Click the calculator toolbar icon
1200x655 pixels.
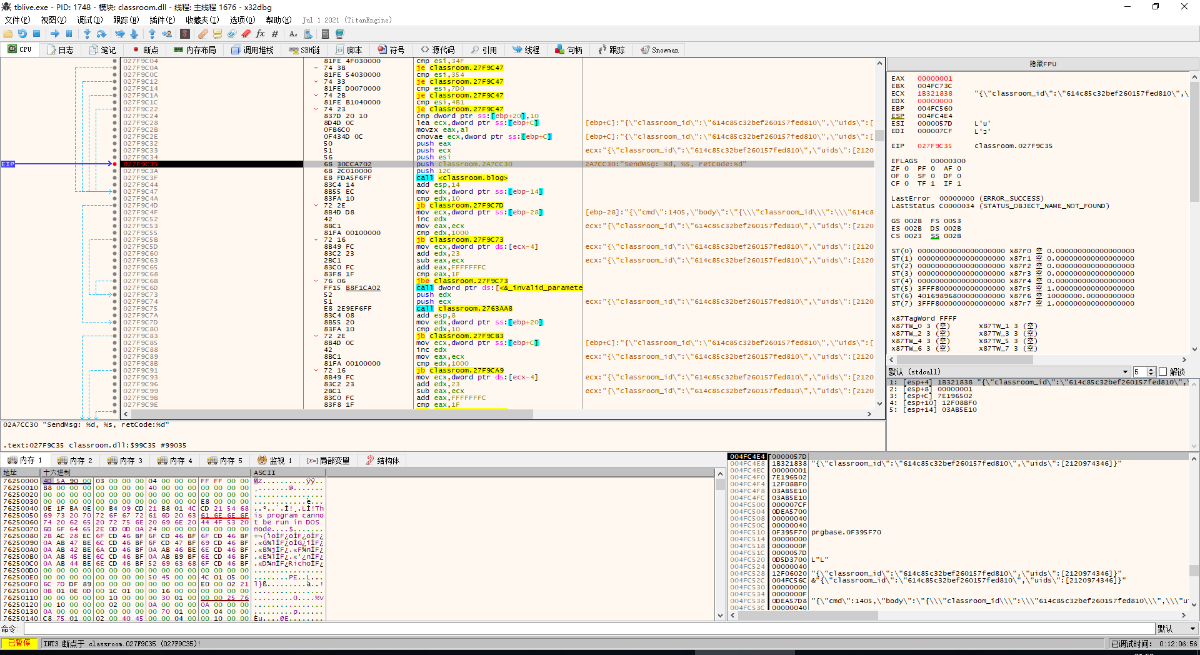coord(324,33)
